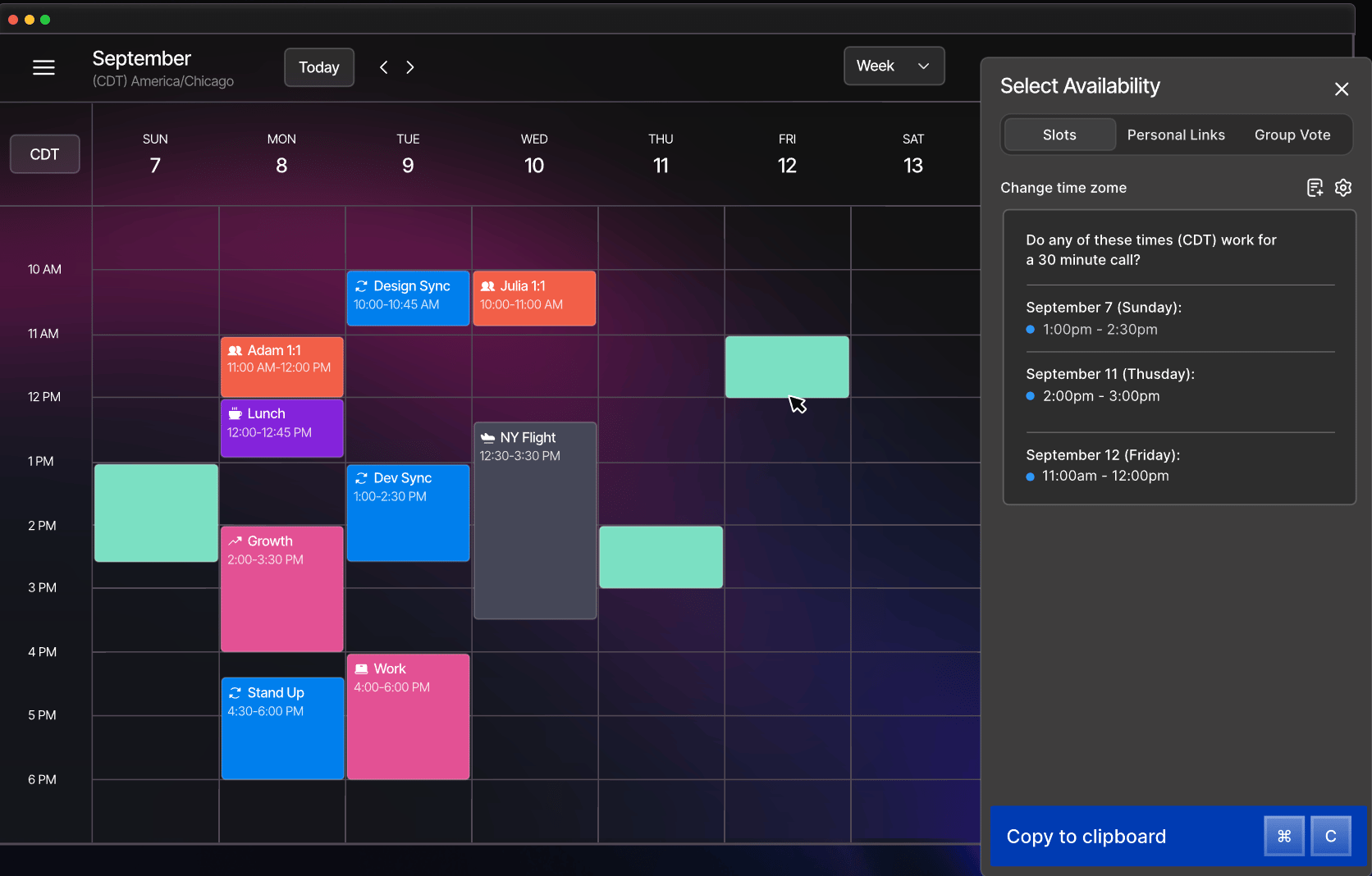The width and height of the screenshot is (1372, 876).
Task: Select the green availability slot on Sunday
Action: (x=156, y=513)
